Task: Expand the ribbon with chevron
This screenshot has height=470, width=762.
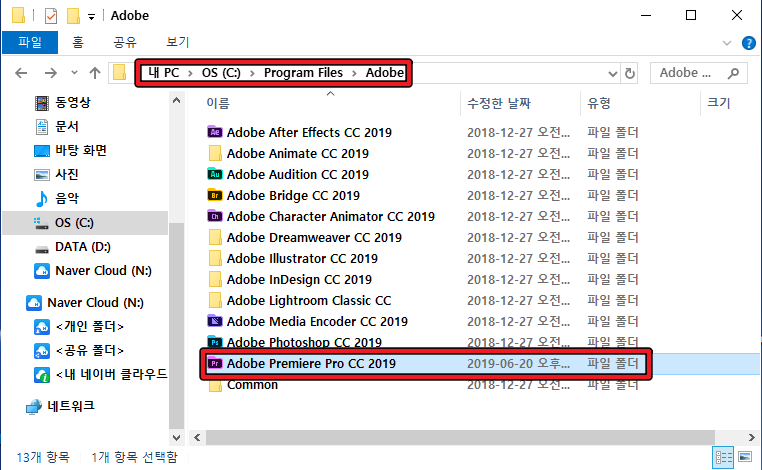Action: coord(727,43)
